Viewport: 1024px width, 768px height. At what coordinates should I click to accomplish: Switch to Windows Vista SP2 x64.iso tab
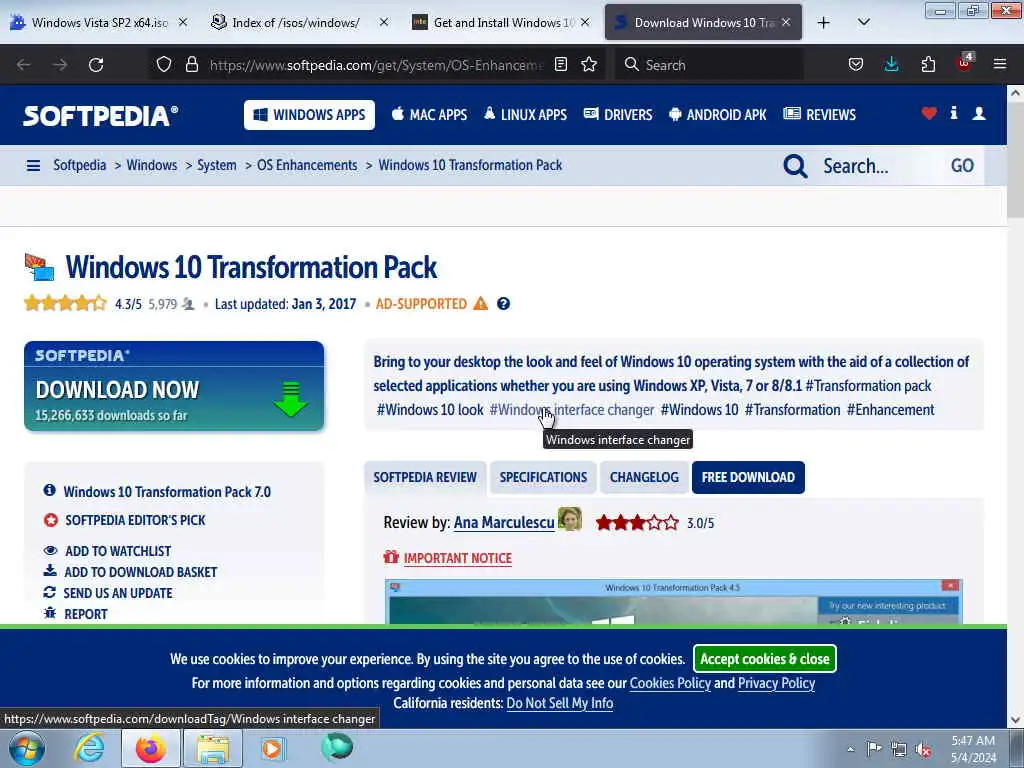coord(99,22)
